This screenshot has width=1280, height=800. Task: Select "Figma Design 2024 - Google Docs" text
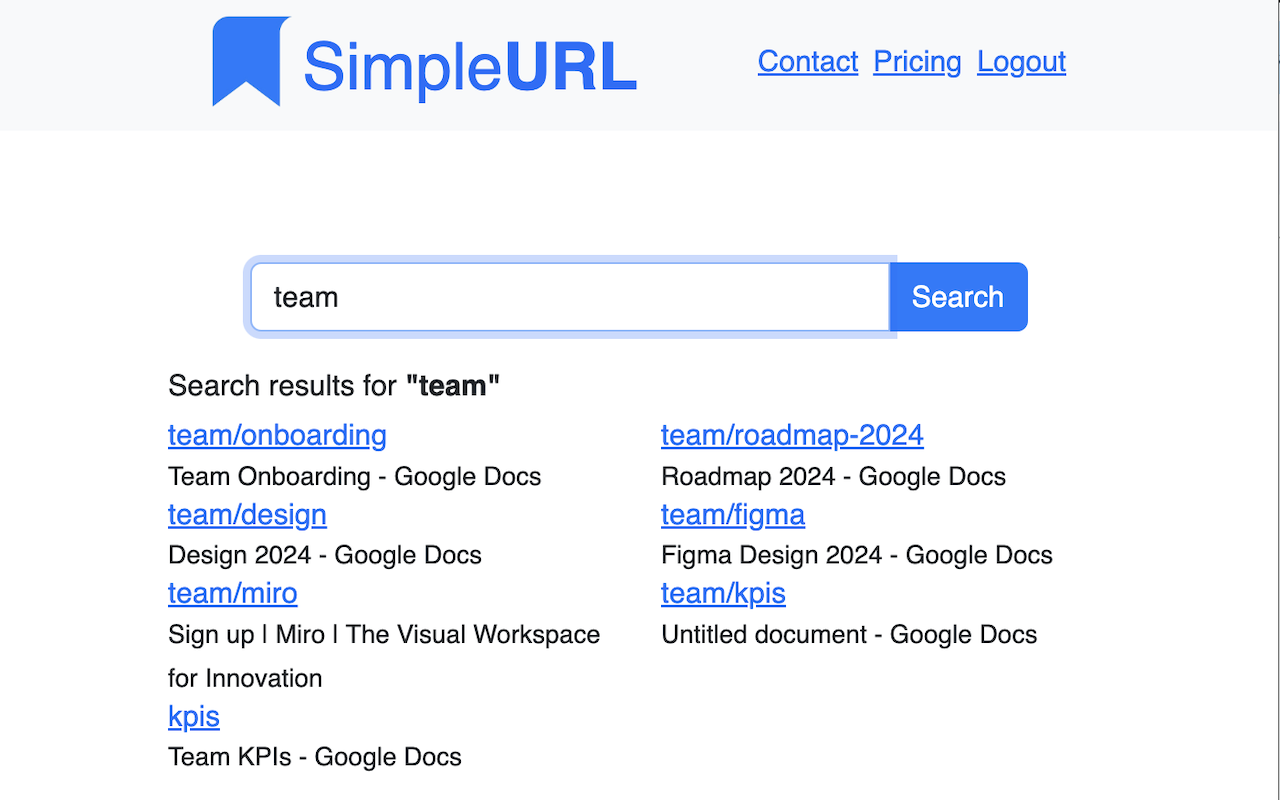point(857,555)
